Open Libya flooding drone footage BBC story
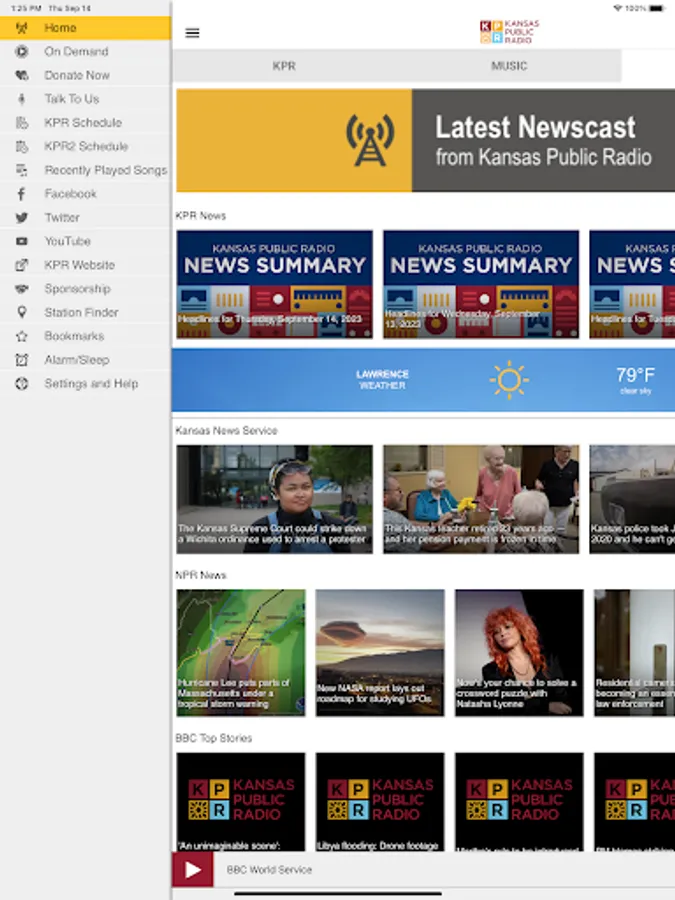 click(380, 802)
